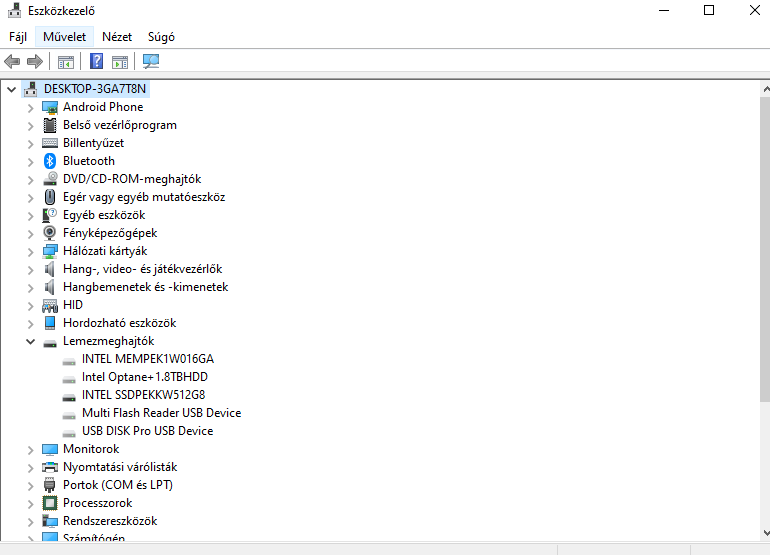
Task: Click the Nyomtatási várólisták printer icon
Action: coord(50,467)
